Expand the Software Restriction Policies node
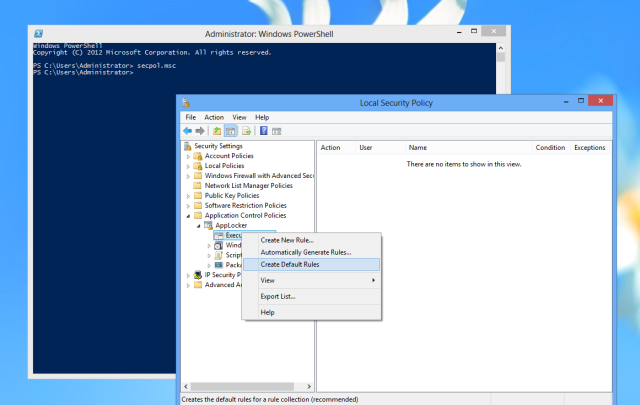The height and width of the screenshot is (405, 640). [188, 206]
